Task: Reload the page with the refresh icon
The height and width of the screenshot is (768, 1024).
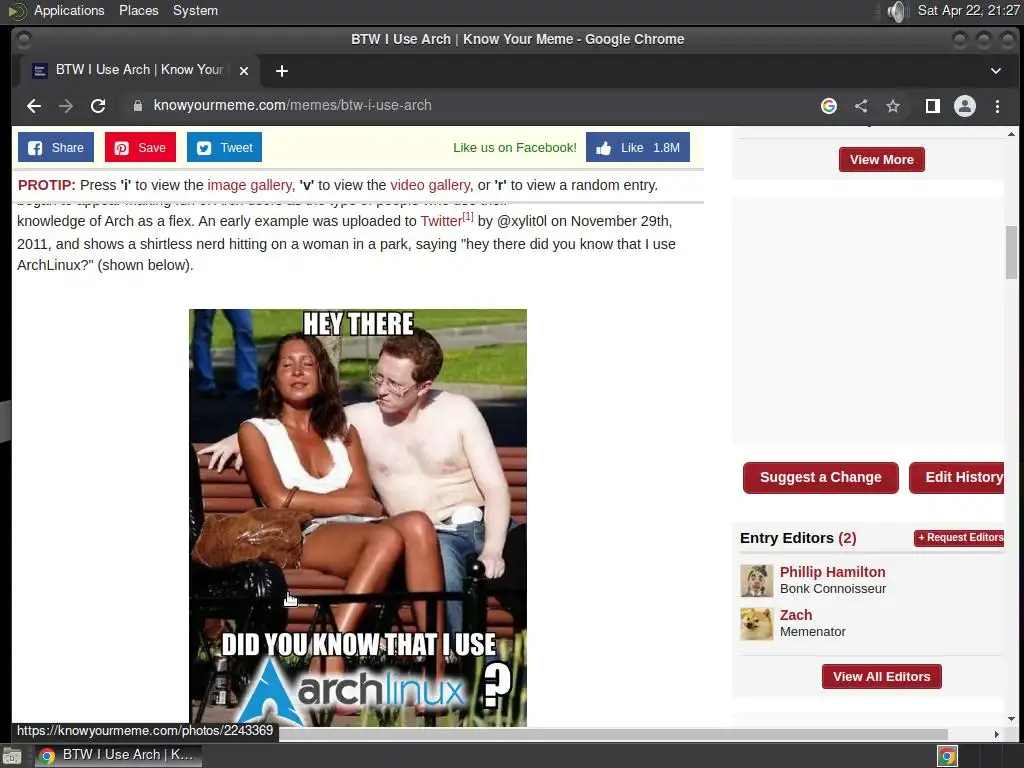Action: [98, 106]
